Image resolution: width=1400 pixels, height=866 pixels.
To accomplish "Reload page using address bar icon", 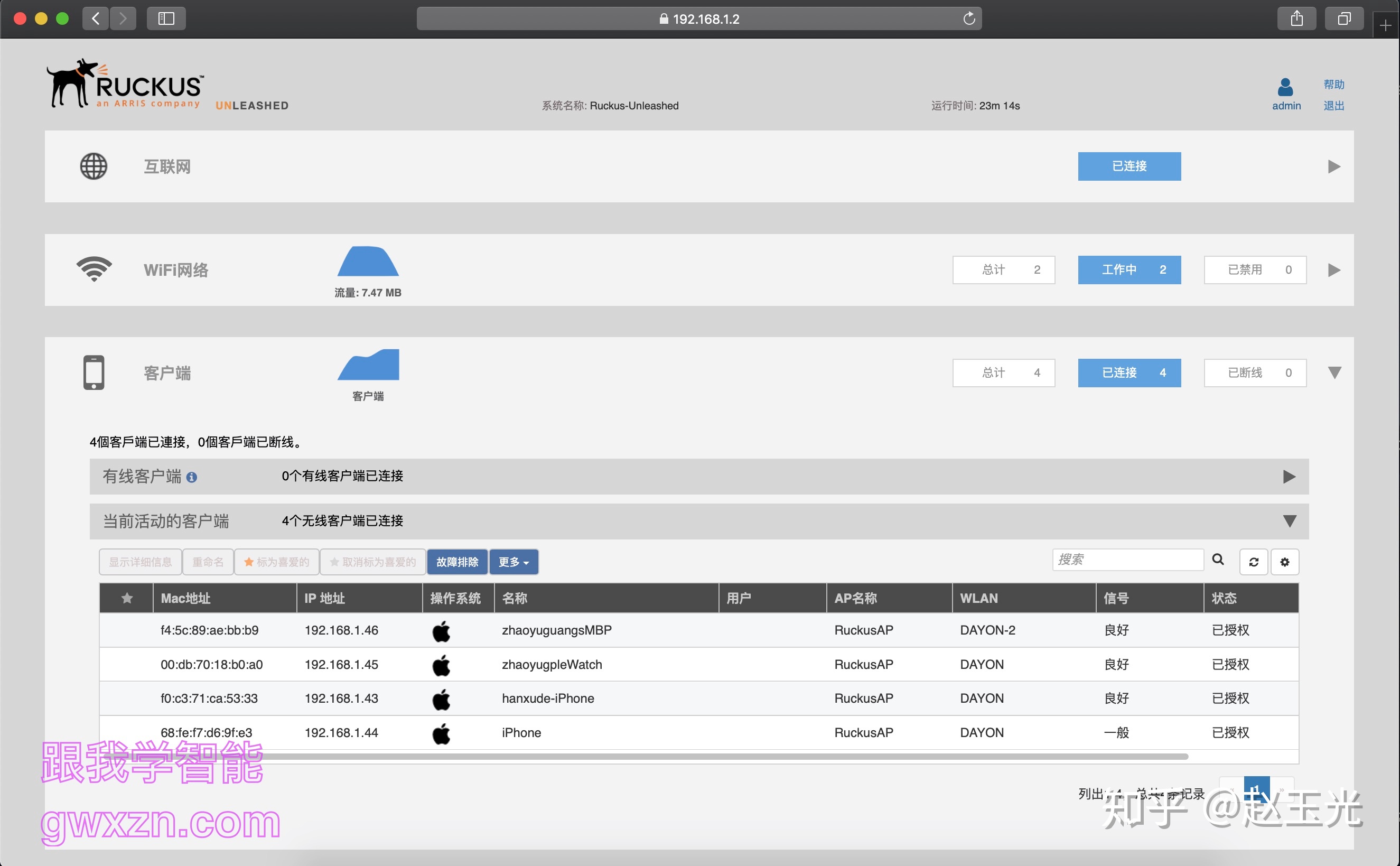I will 969,19.
